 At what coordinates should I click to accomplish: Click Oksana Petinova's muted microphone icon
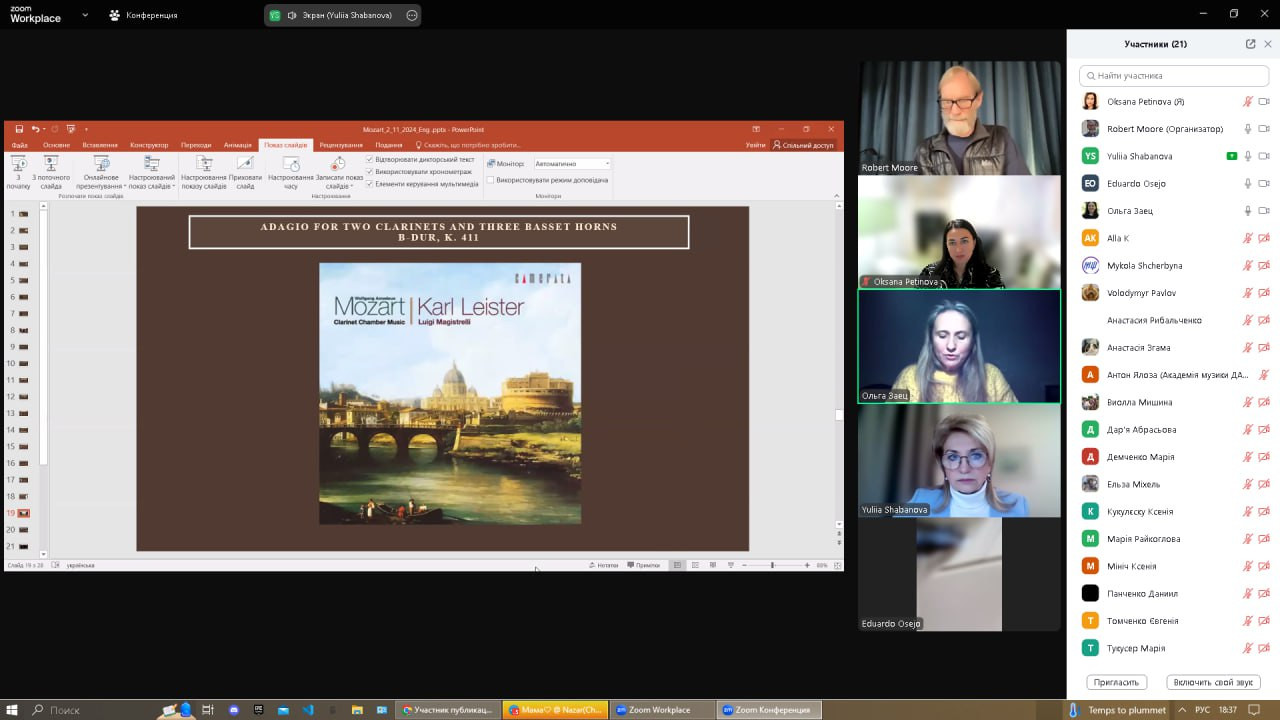(x=1248, y=102)
